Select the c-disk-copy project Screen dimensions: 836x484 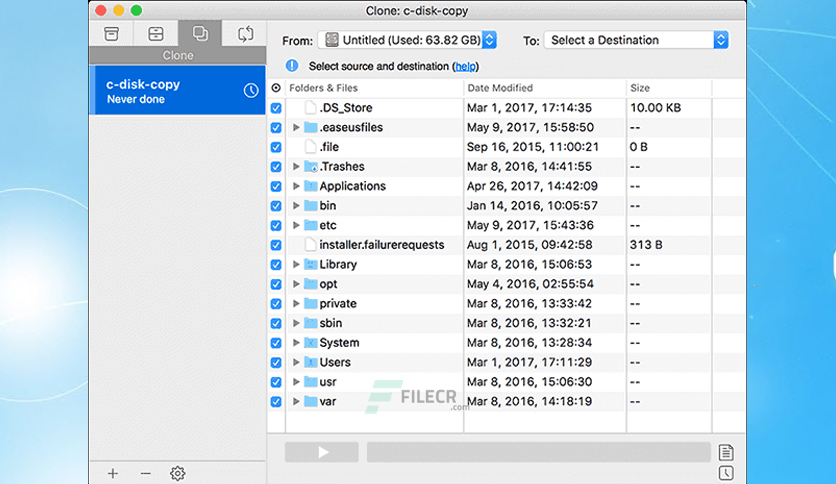(178, 90)
